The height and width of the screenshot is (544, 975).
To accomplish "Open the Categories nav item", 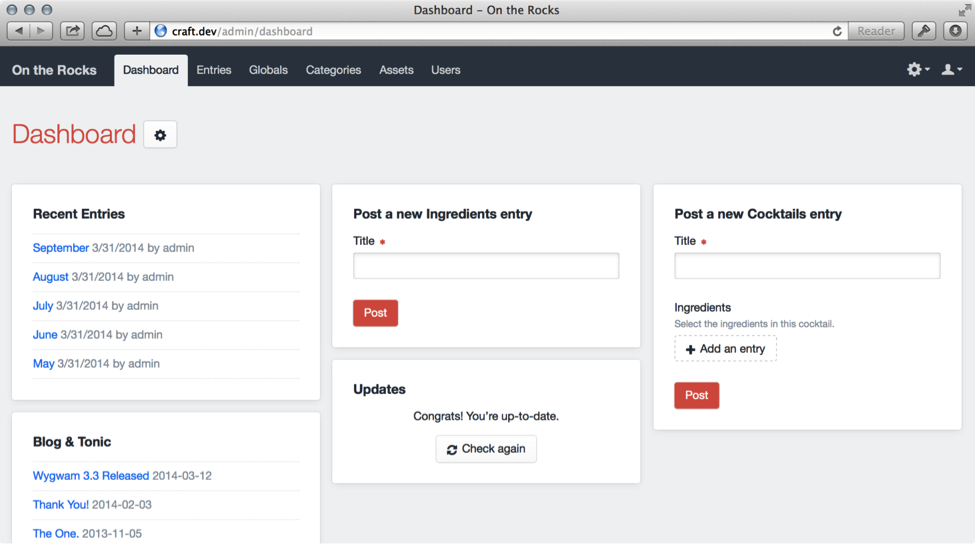I will click(x=333, y=70).
